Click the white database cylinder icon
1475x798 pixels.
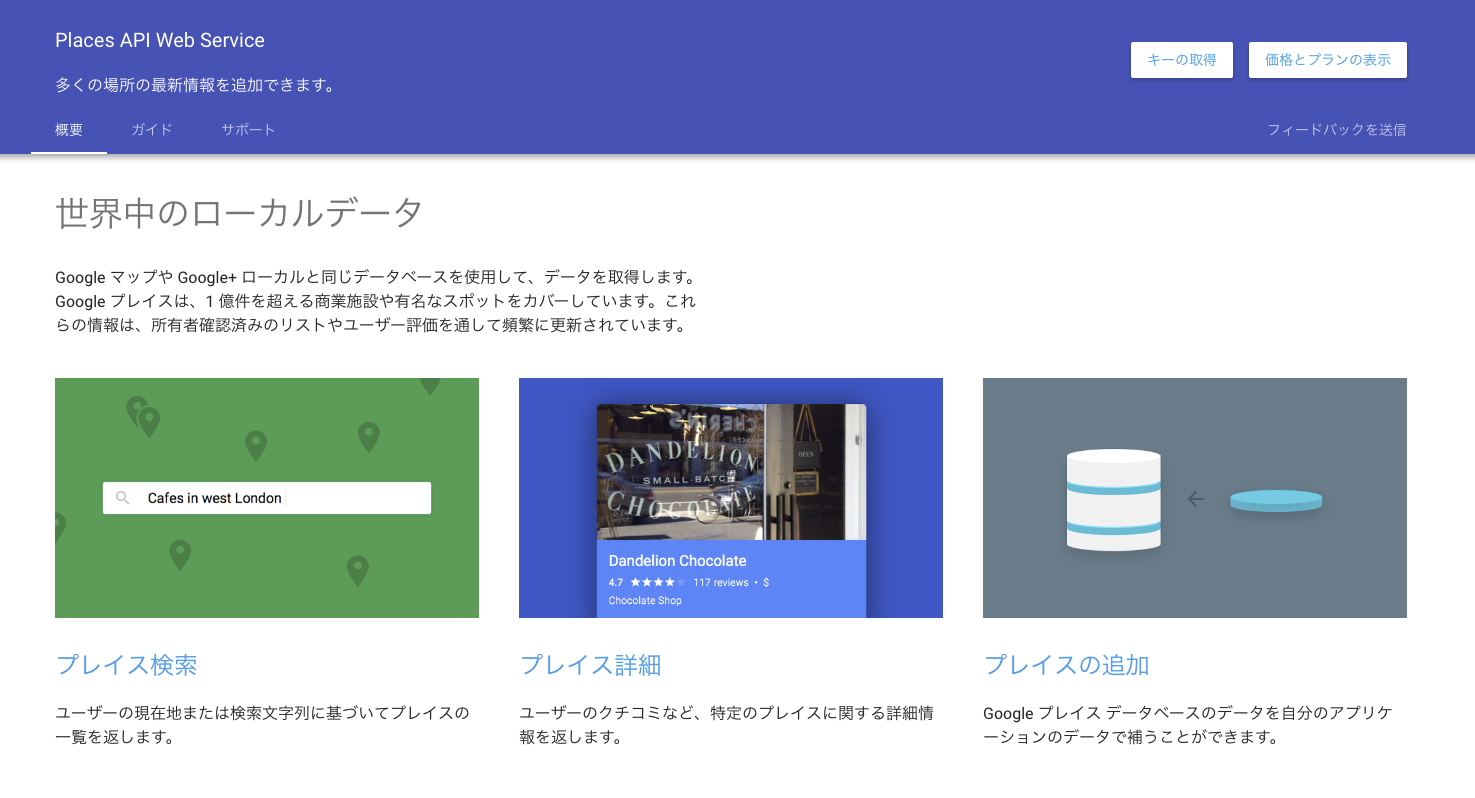(x=1114, y=499)
